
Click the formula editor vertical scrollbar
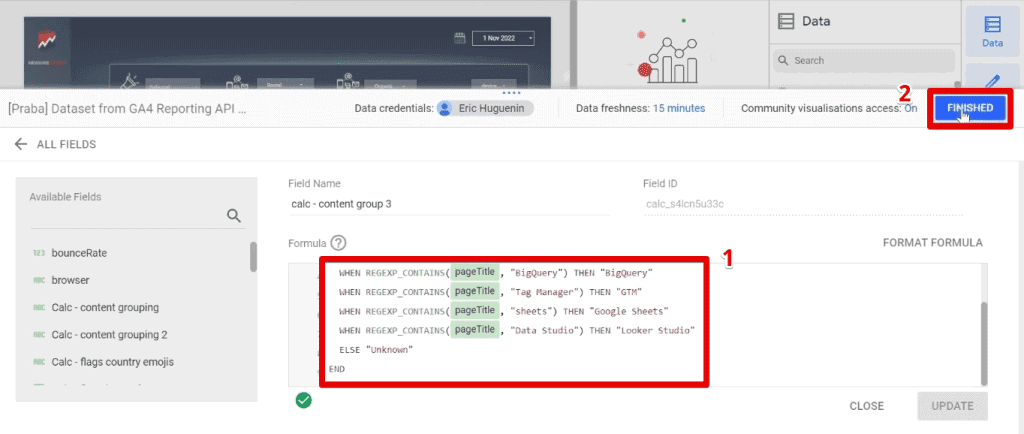[984, 344]
